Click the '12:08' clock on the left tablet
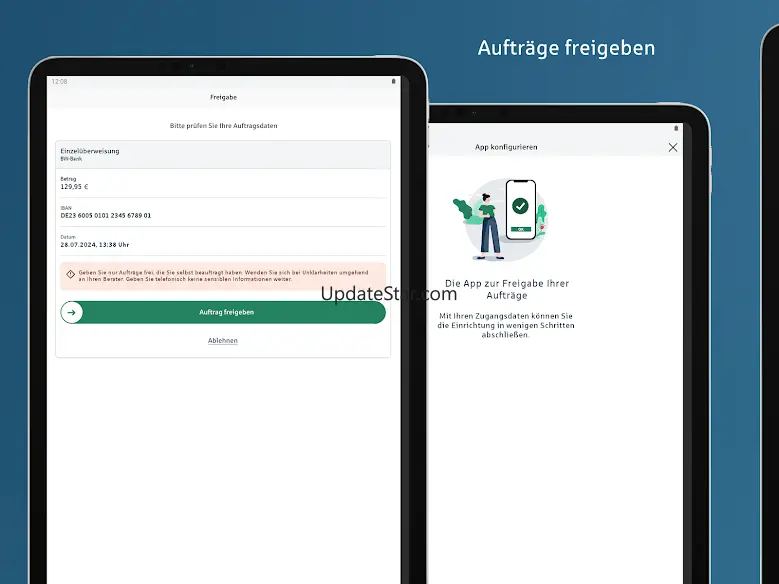779x584 pixels. click(x=60, y=82)
